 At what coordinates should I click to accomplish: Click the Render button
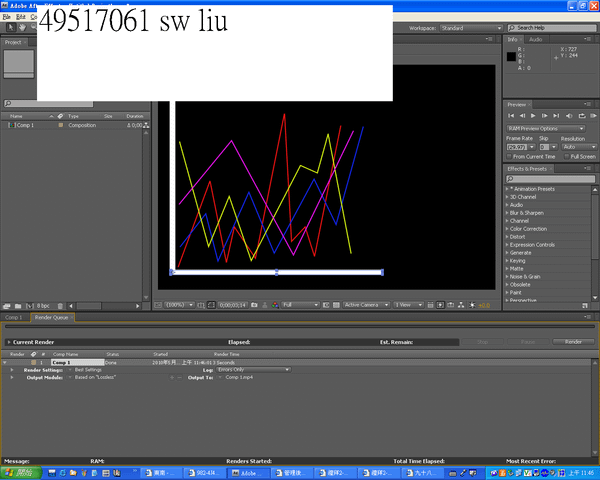[x=573, y=342]
